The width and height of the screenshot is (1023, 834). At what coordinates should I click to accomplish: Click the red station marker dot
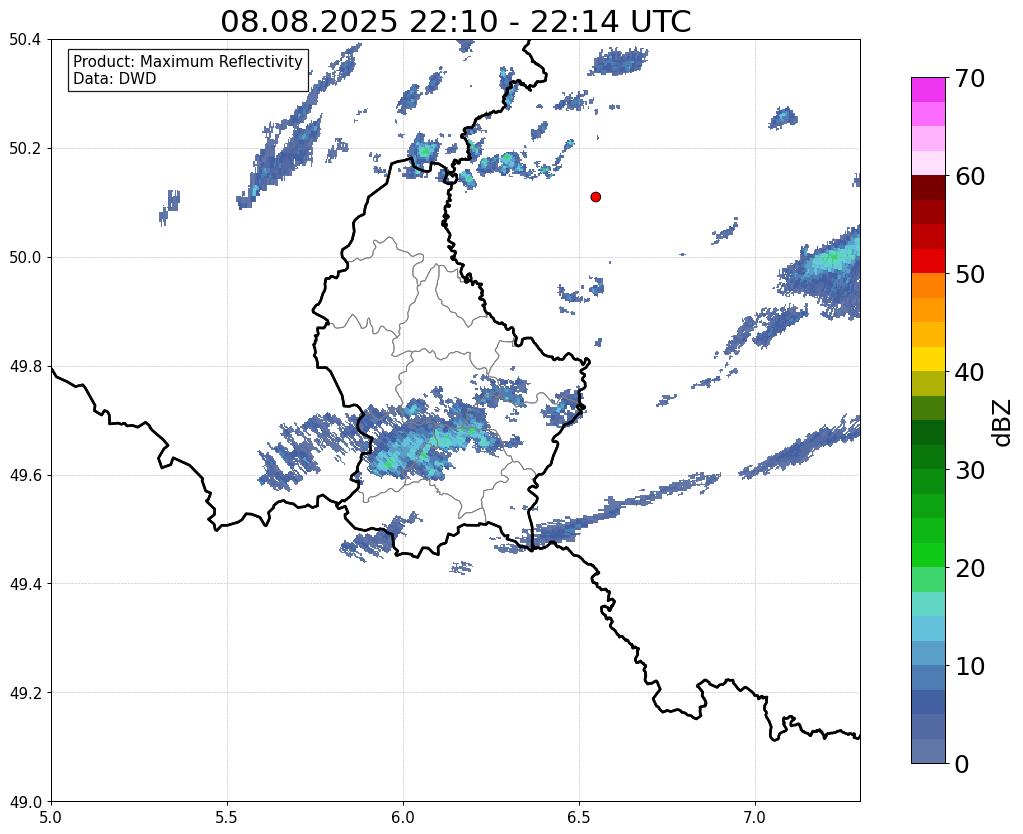coord(595,197)
